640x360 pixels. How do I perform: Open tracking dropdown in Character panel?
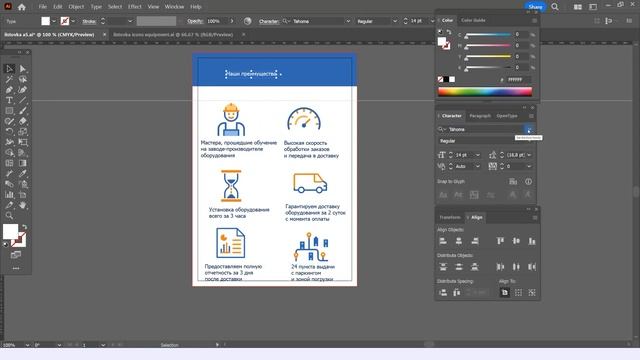[529, 167]
